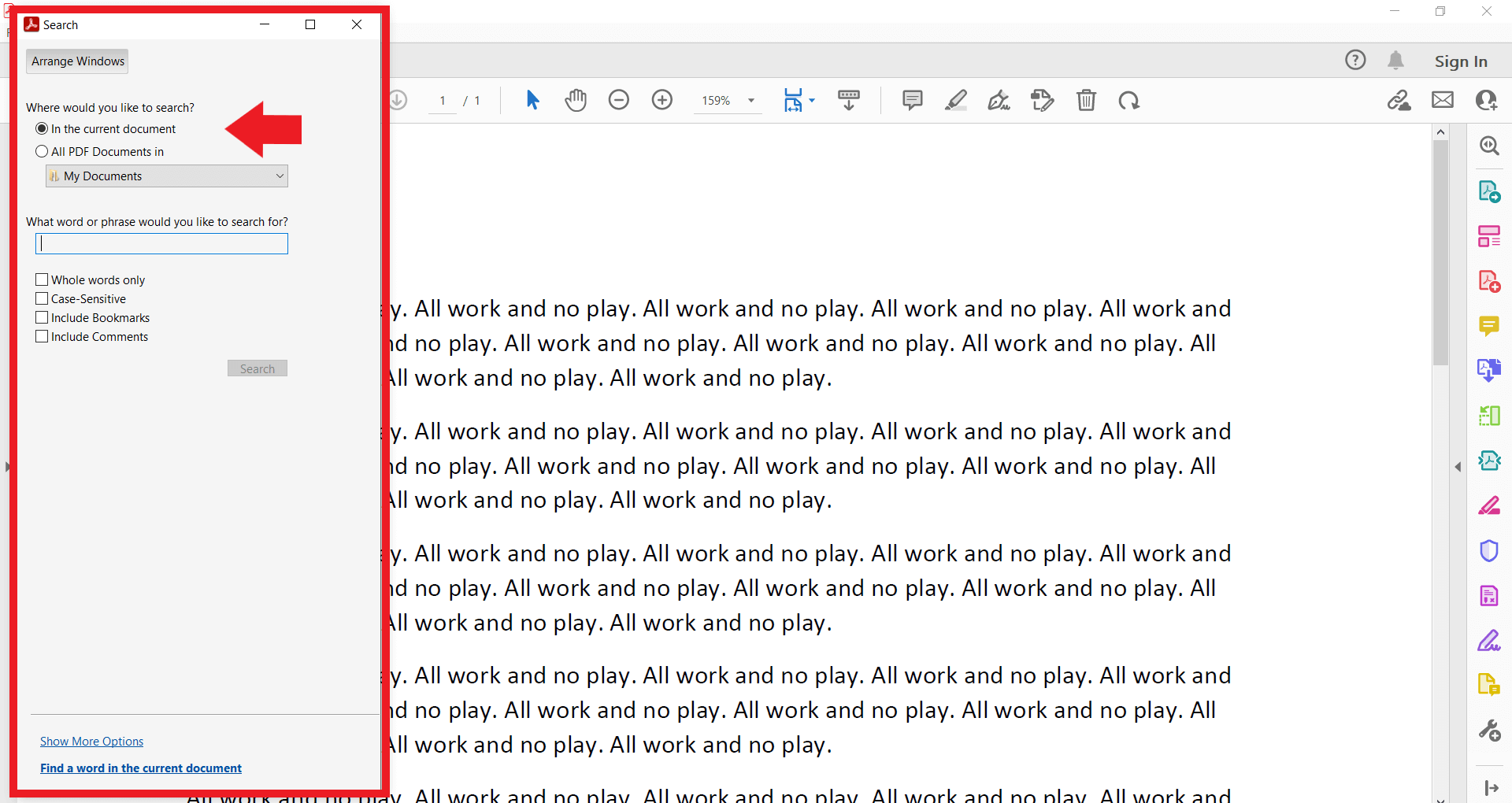This screenshot has height=803, width=1512.
Task: Open the notifications bell
Action: click(x=1395, y=61)
